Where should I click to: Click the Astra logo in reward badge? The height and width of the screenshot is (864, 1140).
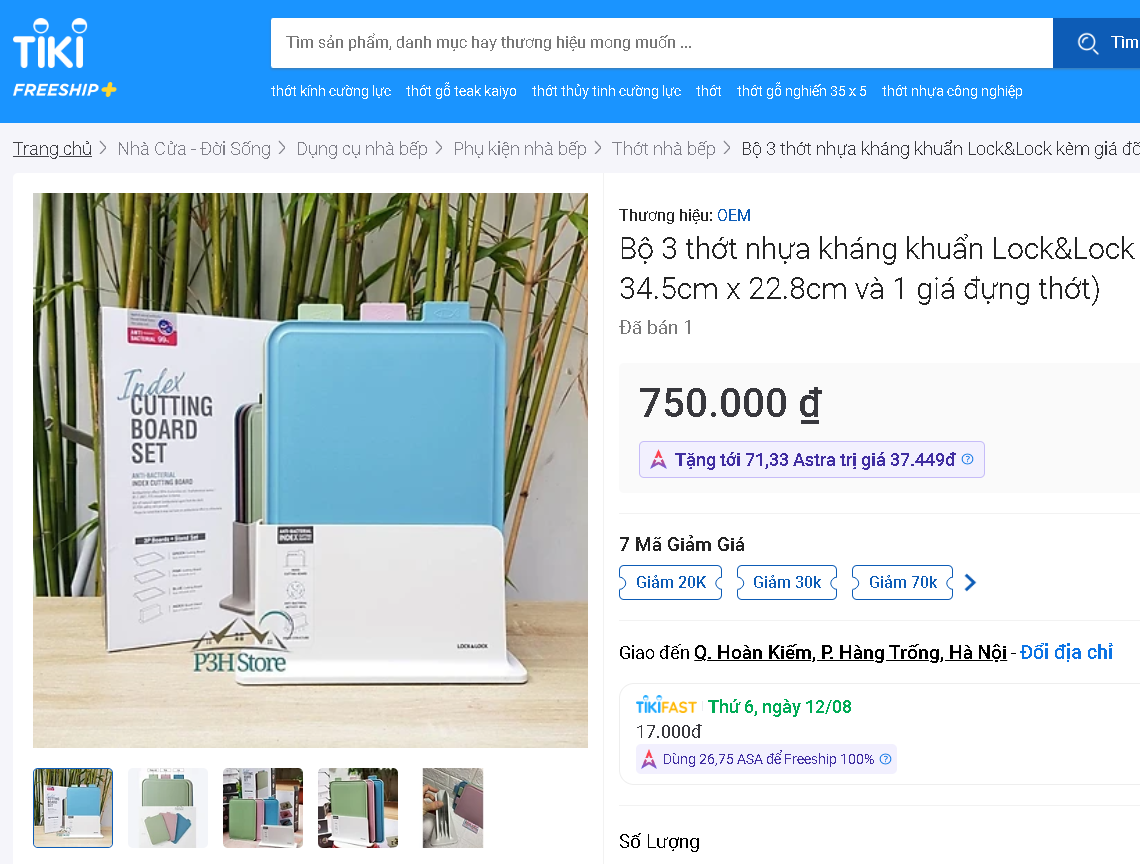[658, 459]
